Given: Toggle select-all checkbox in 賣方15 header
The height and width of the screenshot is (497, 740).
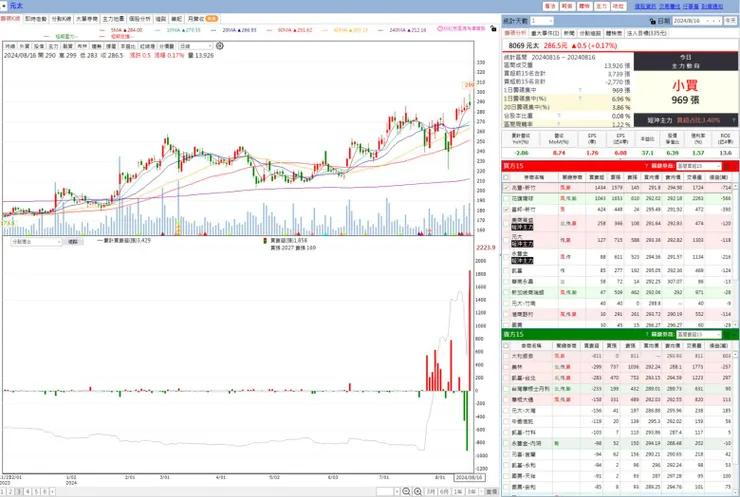Looking at the screenshot, I should [x=506, y=346].
